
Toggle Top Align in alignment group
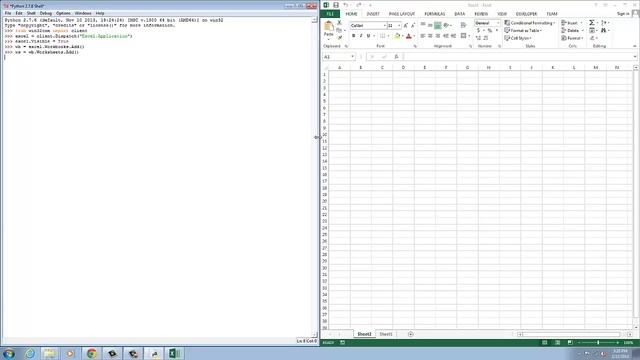(x=423, y=25)
